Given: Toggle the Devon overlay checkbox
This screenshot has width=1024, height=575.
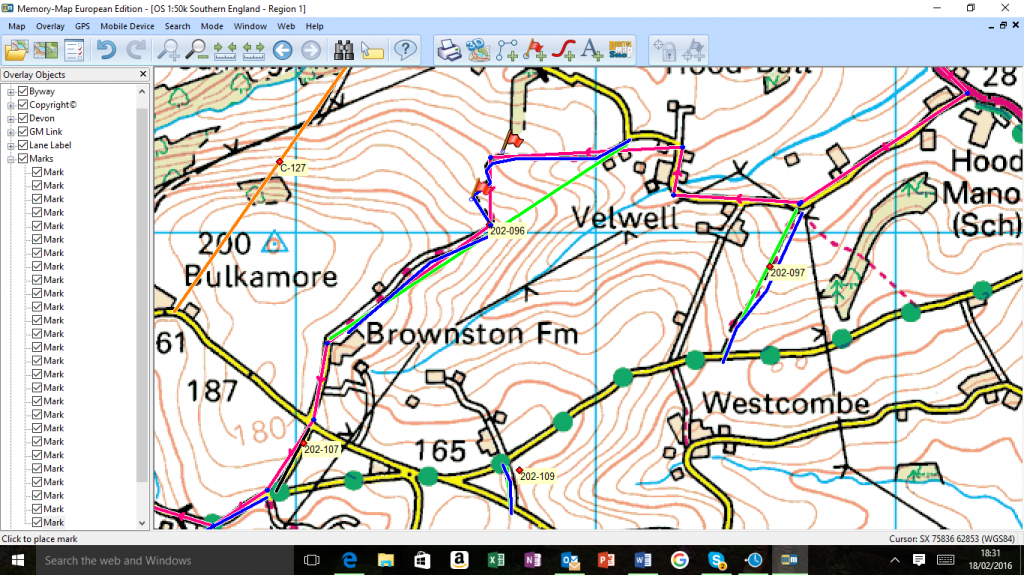Looking at the screenshot, I should pyautogui.click(x=22, y=119).
